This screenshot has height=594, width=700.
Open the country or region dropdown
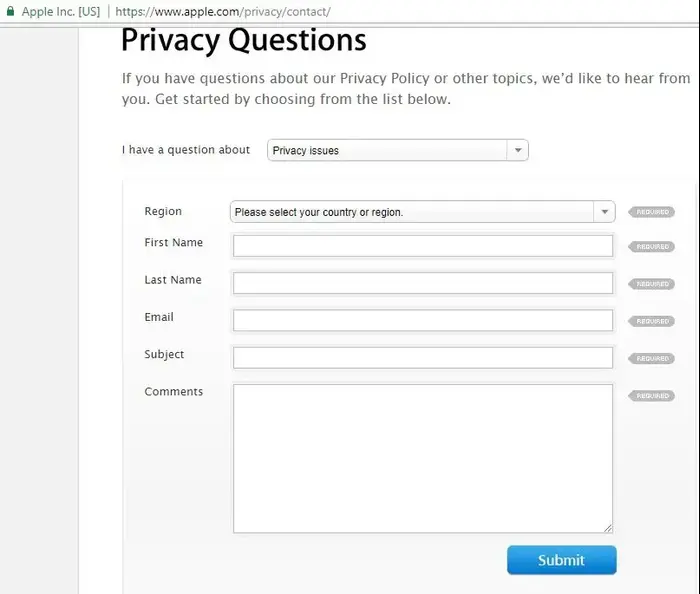[x=423, y=212]
